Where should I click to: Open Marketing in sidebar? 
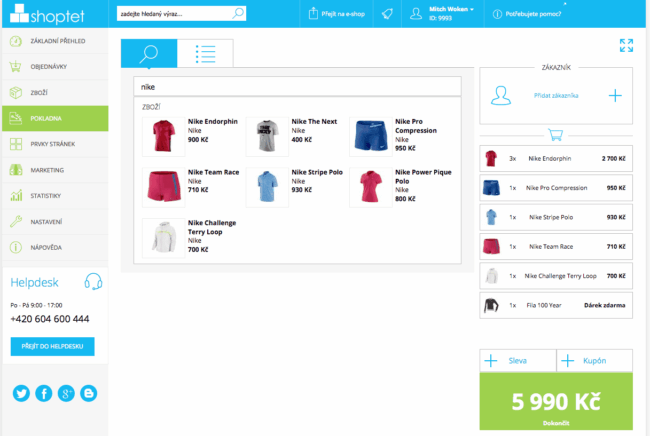pyautogui.click(x=55, y=170)
